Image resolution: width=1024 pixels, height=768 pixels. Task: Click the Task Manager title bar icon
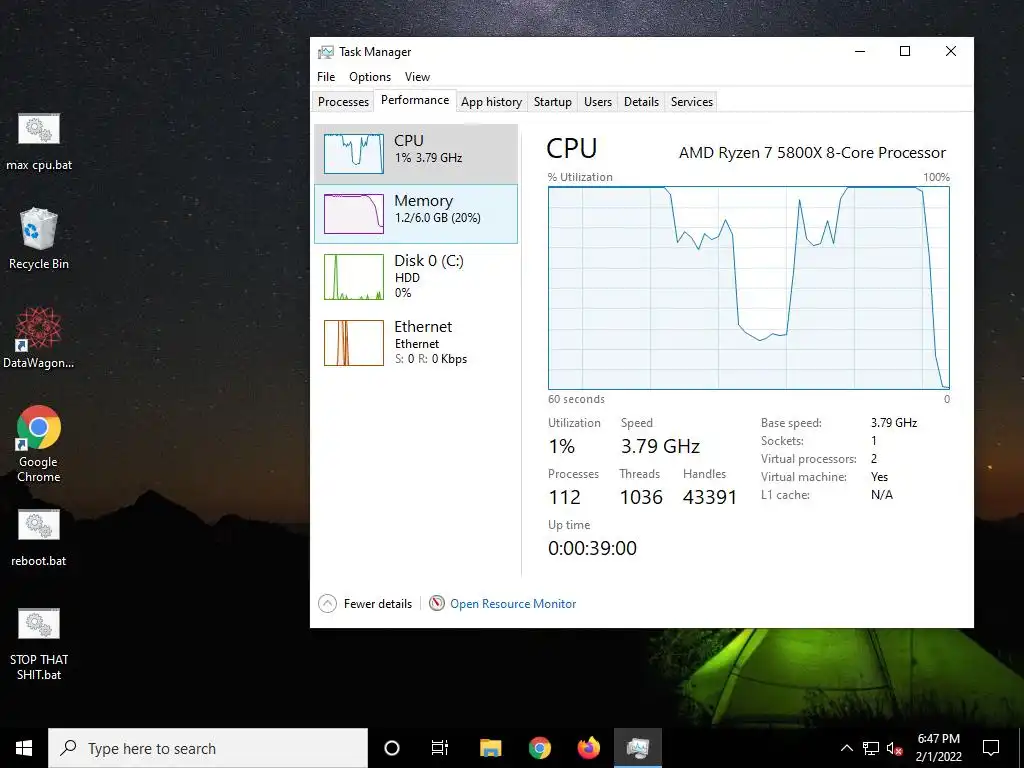325,52
